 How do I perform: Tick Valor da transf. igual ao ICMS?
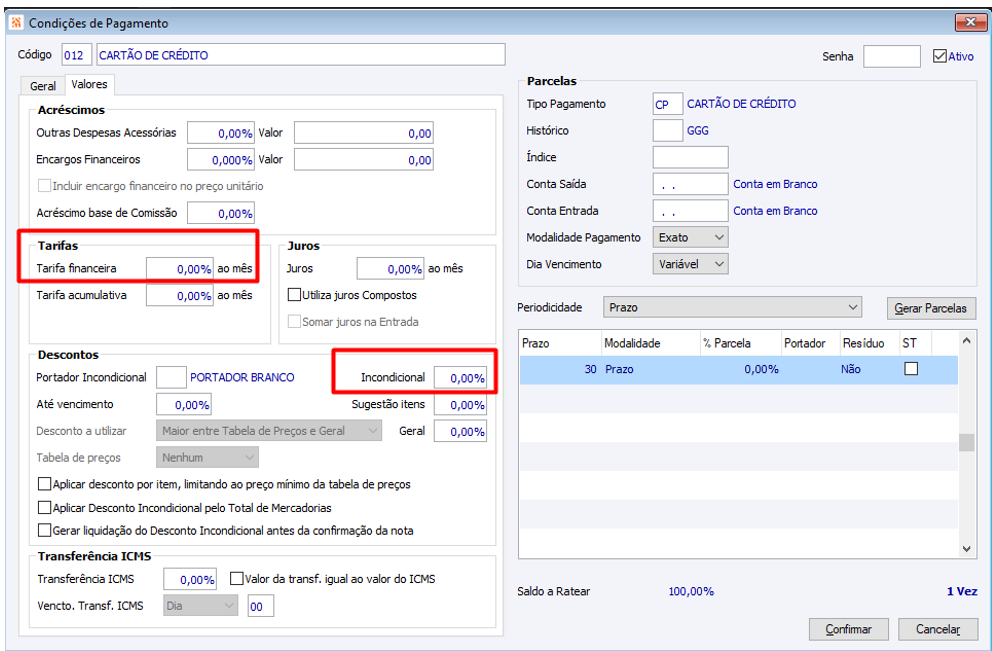237,578
